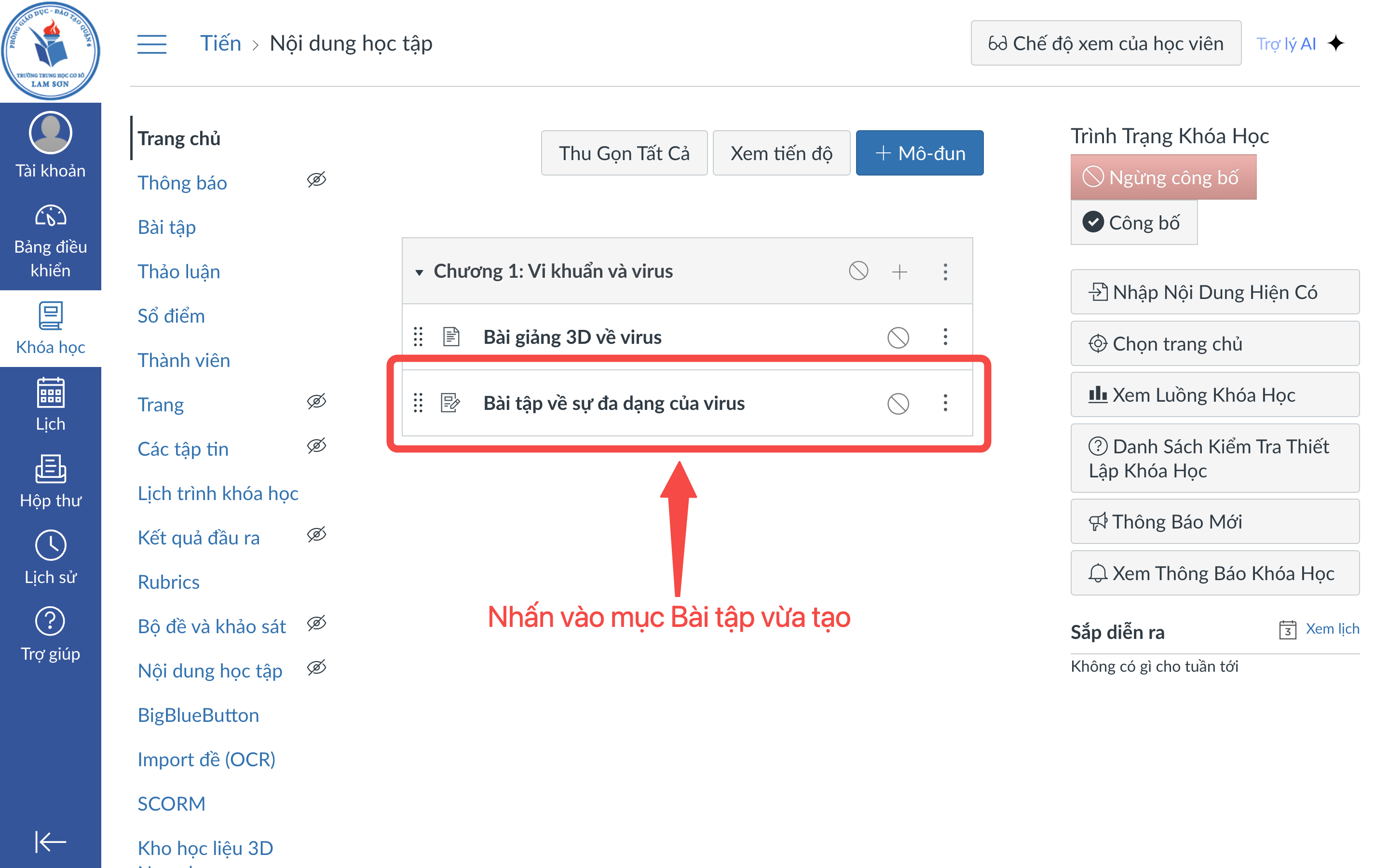Click the Lam Son school logo

click(x=51, y=51)
